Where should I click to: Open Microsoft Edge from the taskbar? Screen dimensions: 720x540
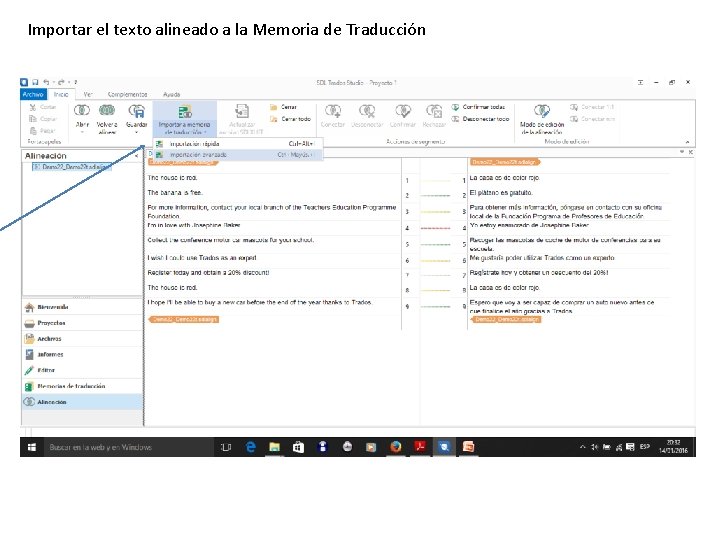[251, 447]
